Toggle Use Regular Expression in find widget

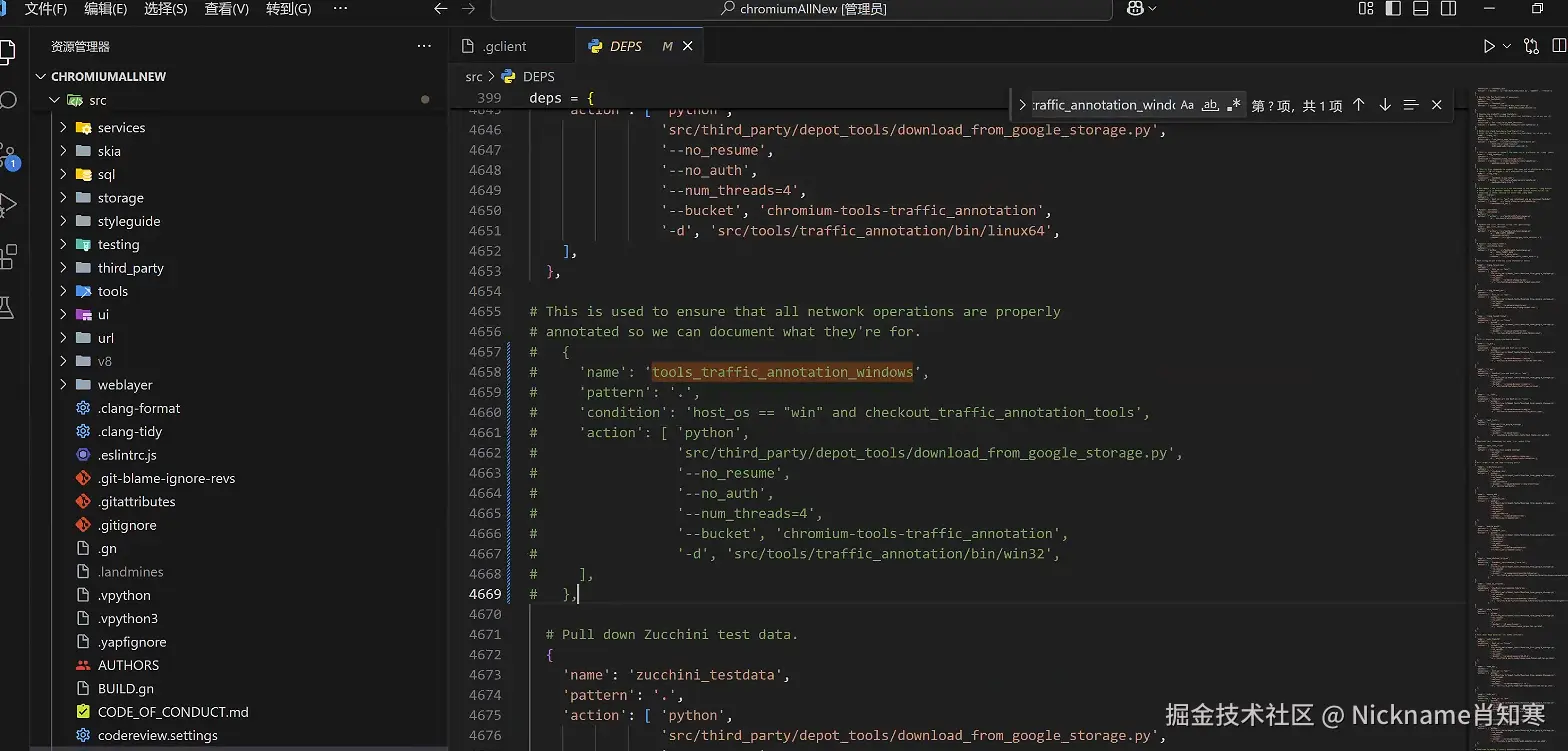1234,105
